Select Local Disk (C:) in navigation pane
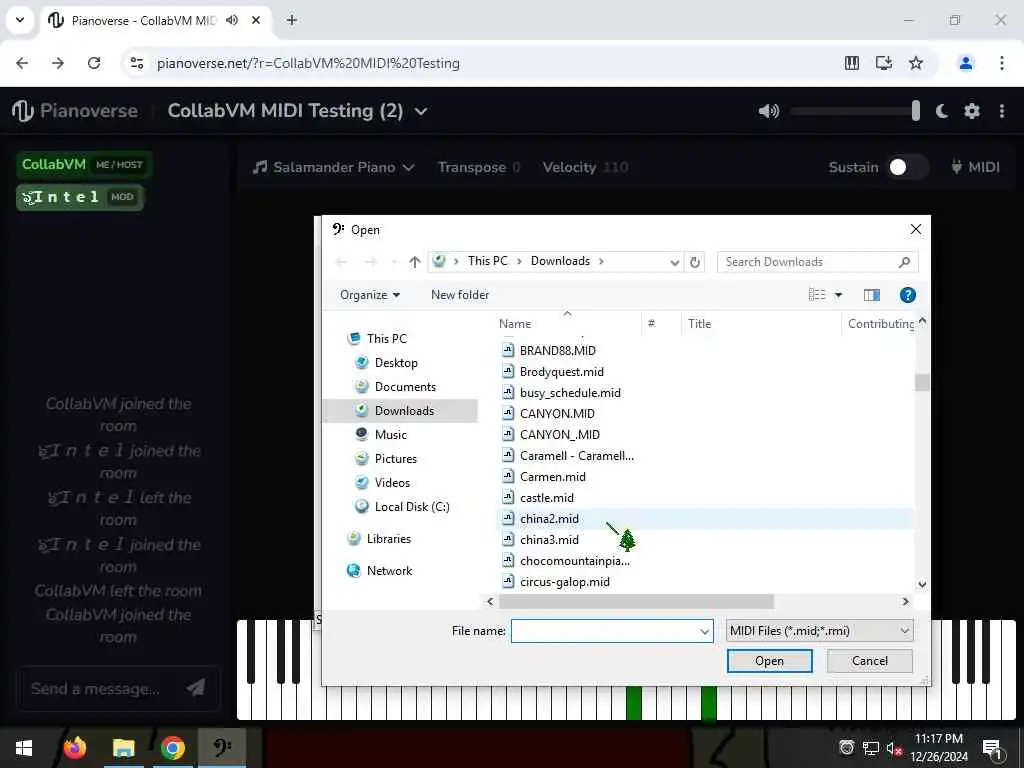The width and height of the screenshot is (1024, 768). 411,507
